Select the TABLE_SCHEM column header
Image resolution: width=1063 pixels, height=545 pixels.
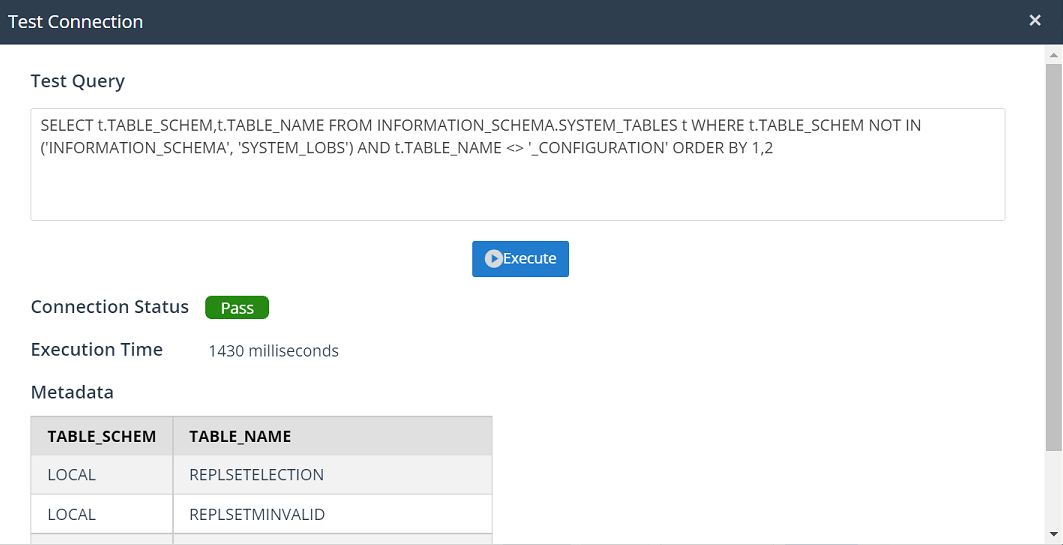pos(102,436)
